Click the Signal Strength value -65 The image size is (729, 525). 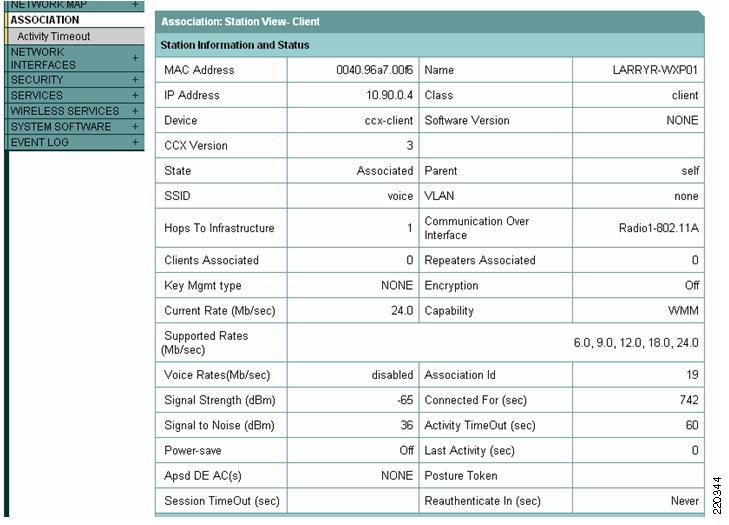[405, 400]
